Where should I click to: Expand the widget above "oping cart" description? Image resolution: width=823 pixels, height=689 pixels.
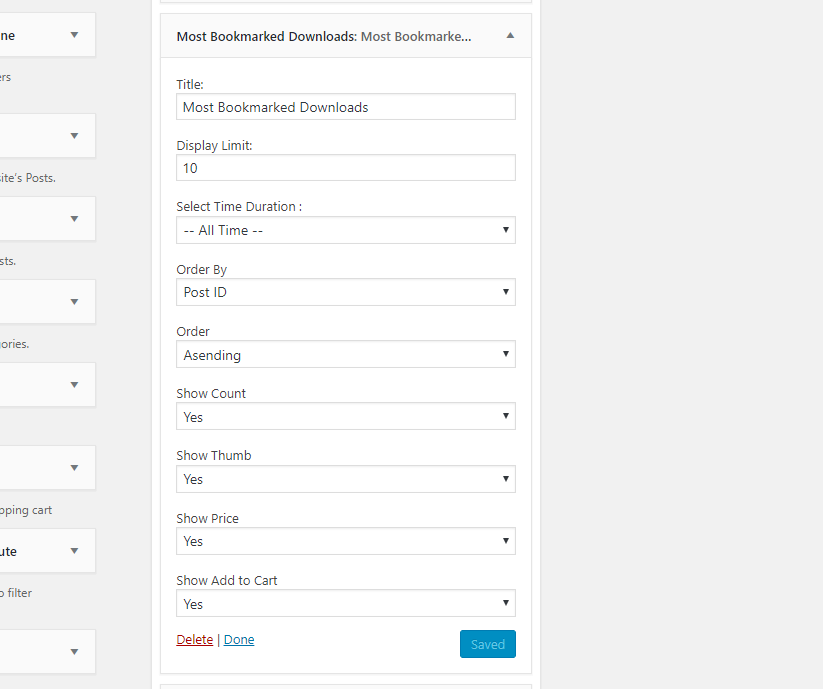coord(74,467)
